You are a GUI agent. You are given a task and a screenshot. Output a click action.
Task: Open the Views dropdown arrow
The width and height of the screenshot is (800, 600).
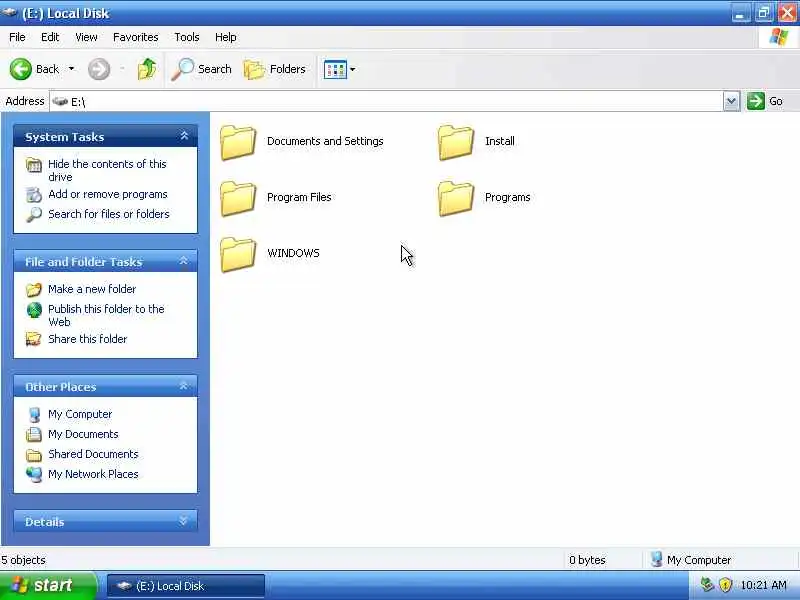[x=353, y=69]
